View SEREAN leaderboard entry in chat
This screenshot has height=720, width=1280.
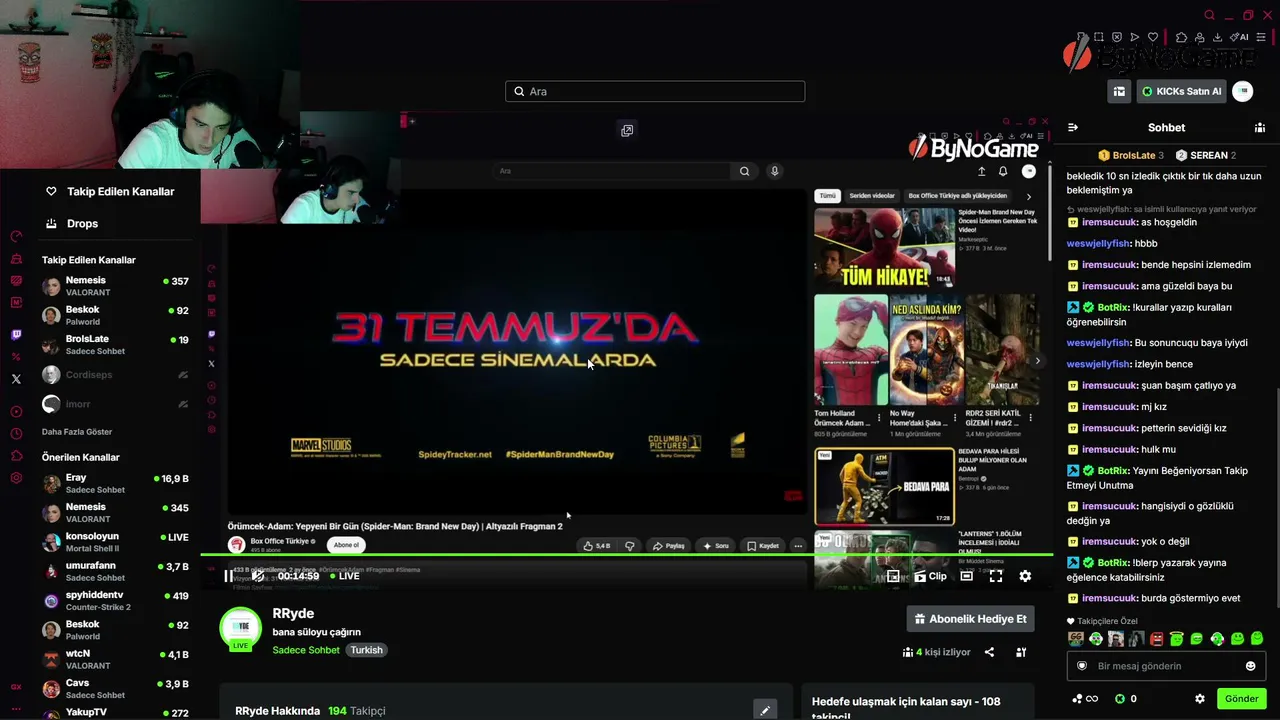coord(1205,155)
